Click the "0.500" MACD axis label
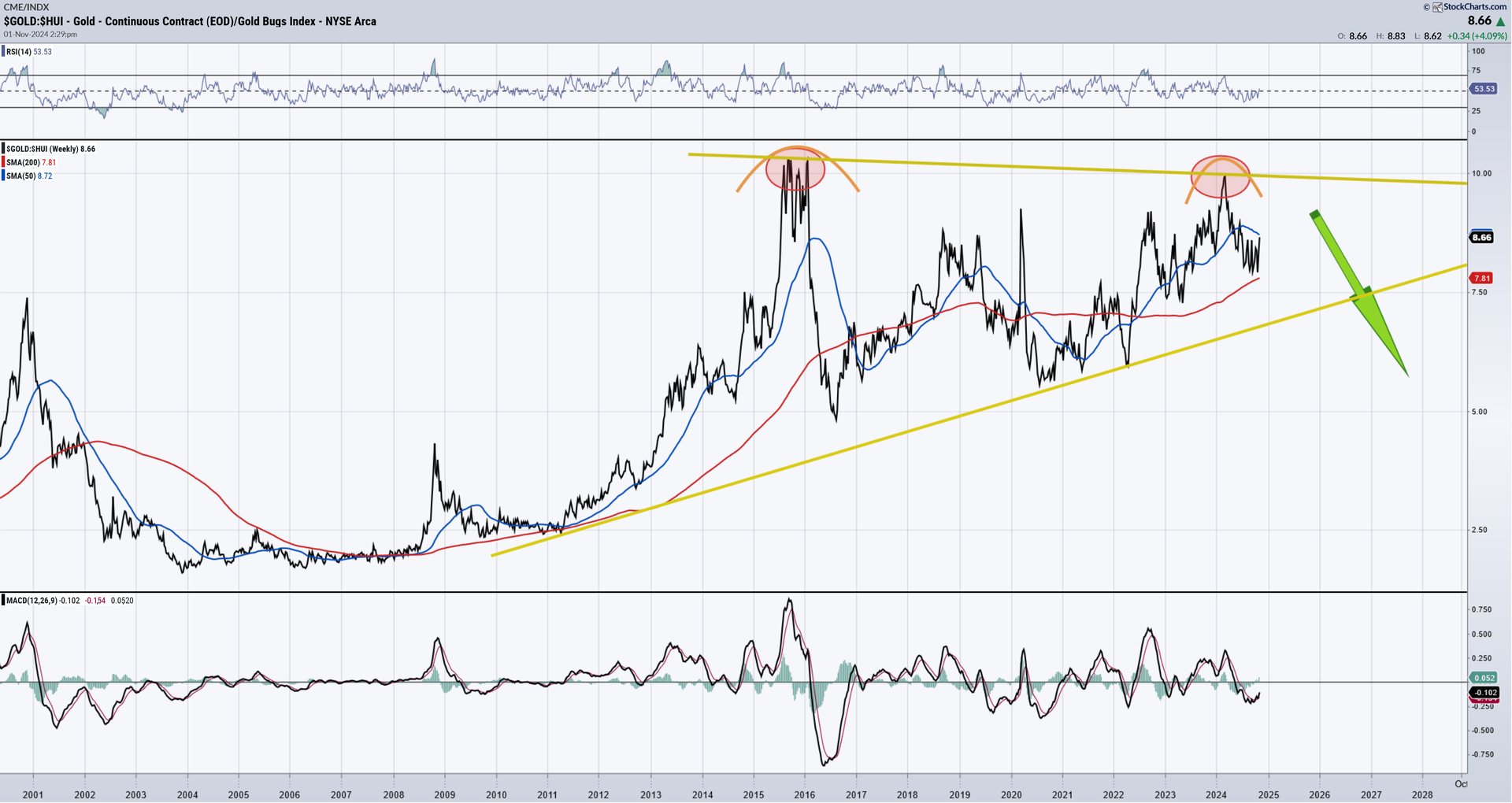This screenshot has height=803, width=1512. coord(1482,634)
